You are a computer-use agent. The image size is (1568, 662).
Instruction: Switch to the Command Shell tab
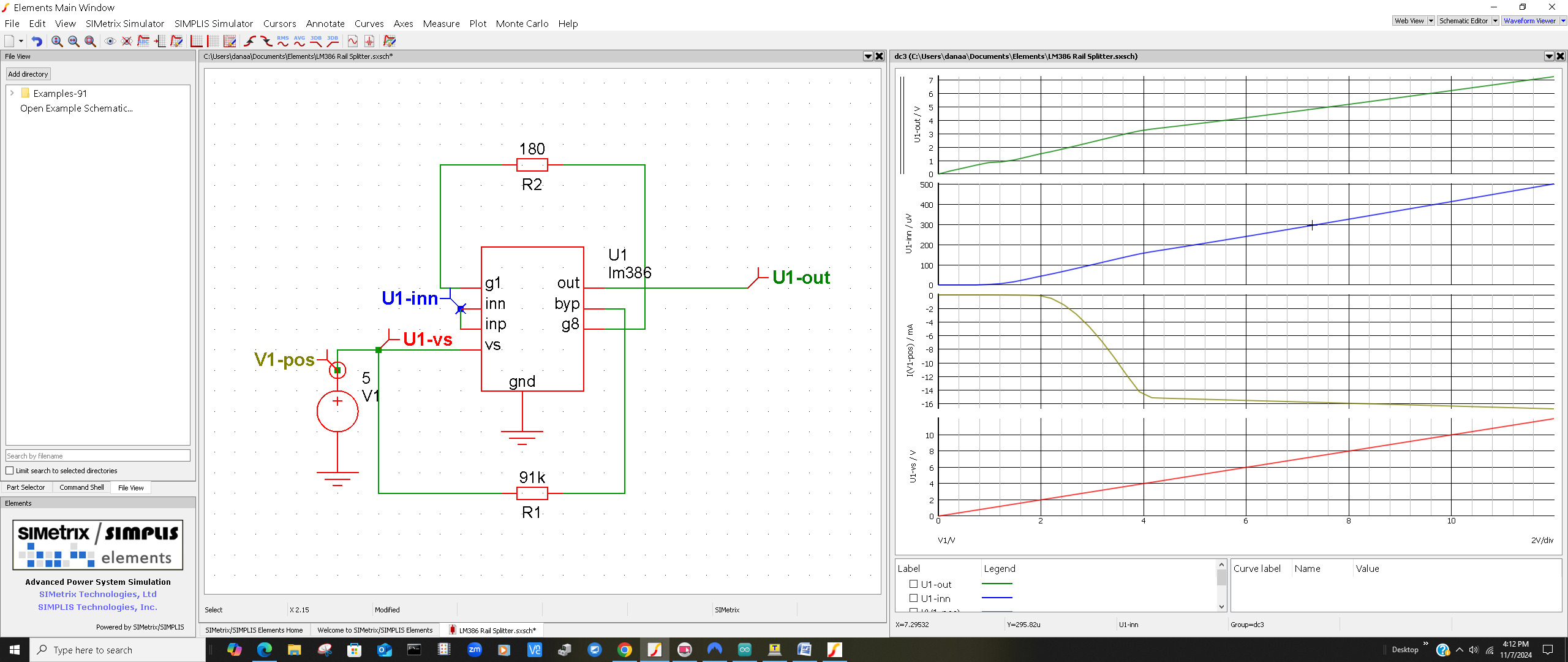pyautogui.click(x=81, y=487)
